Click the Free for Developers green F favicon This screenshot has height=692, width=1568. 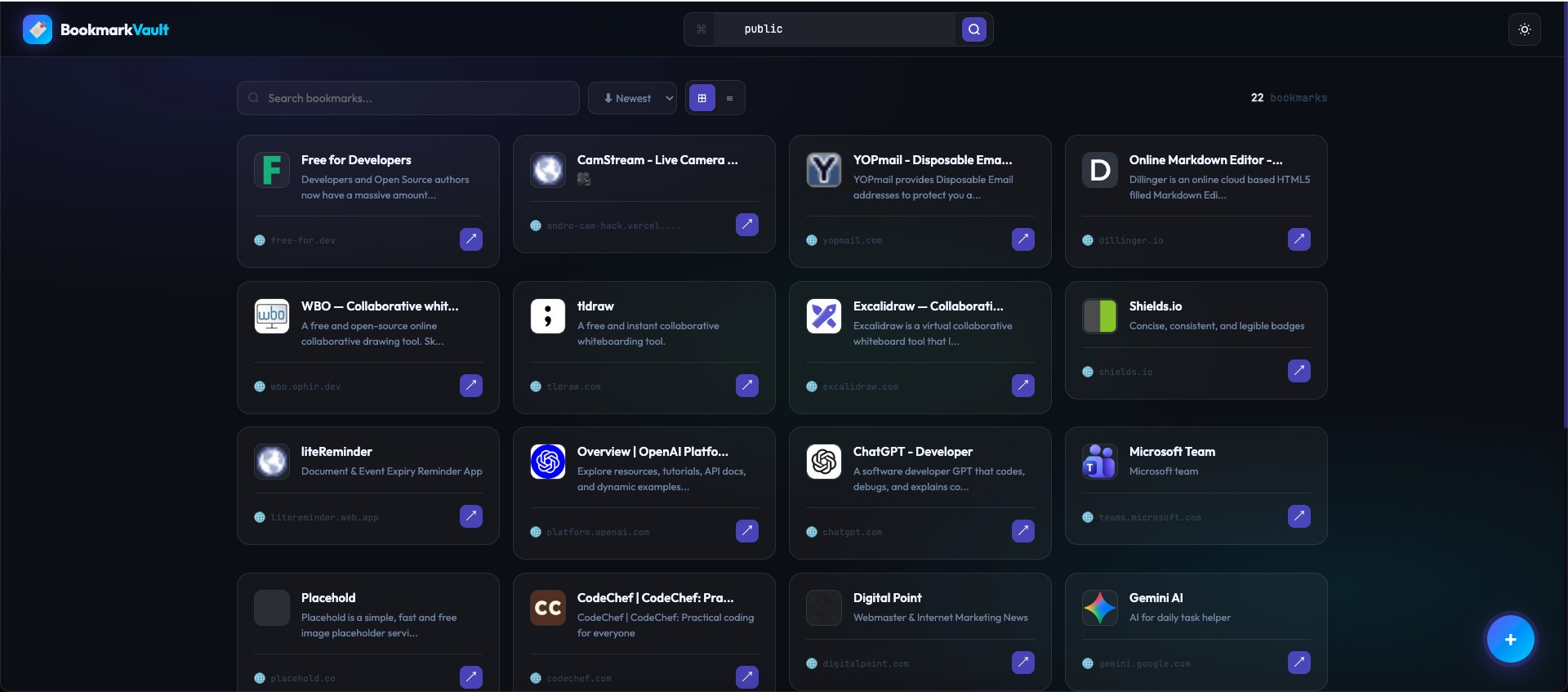[272, 170]
